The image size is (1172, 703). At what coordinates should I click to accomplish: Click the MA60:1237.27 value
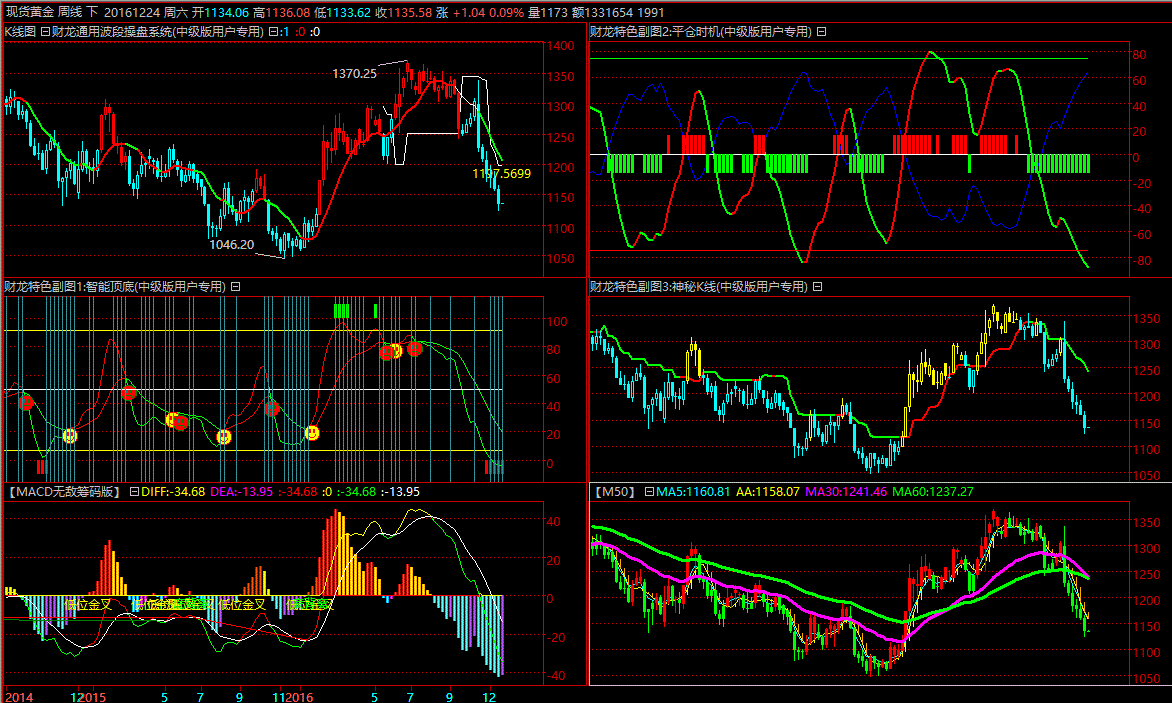pos(933,492)
